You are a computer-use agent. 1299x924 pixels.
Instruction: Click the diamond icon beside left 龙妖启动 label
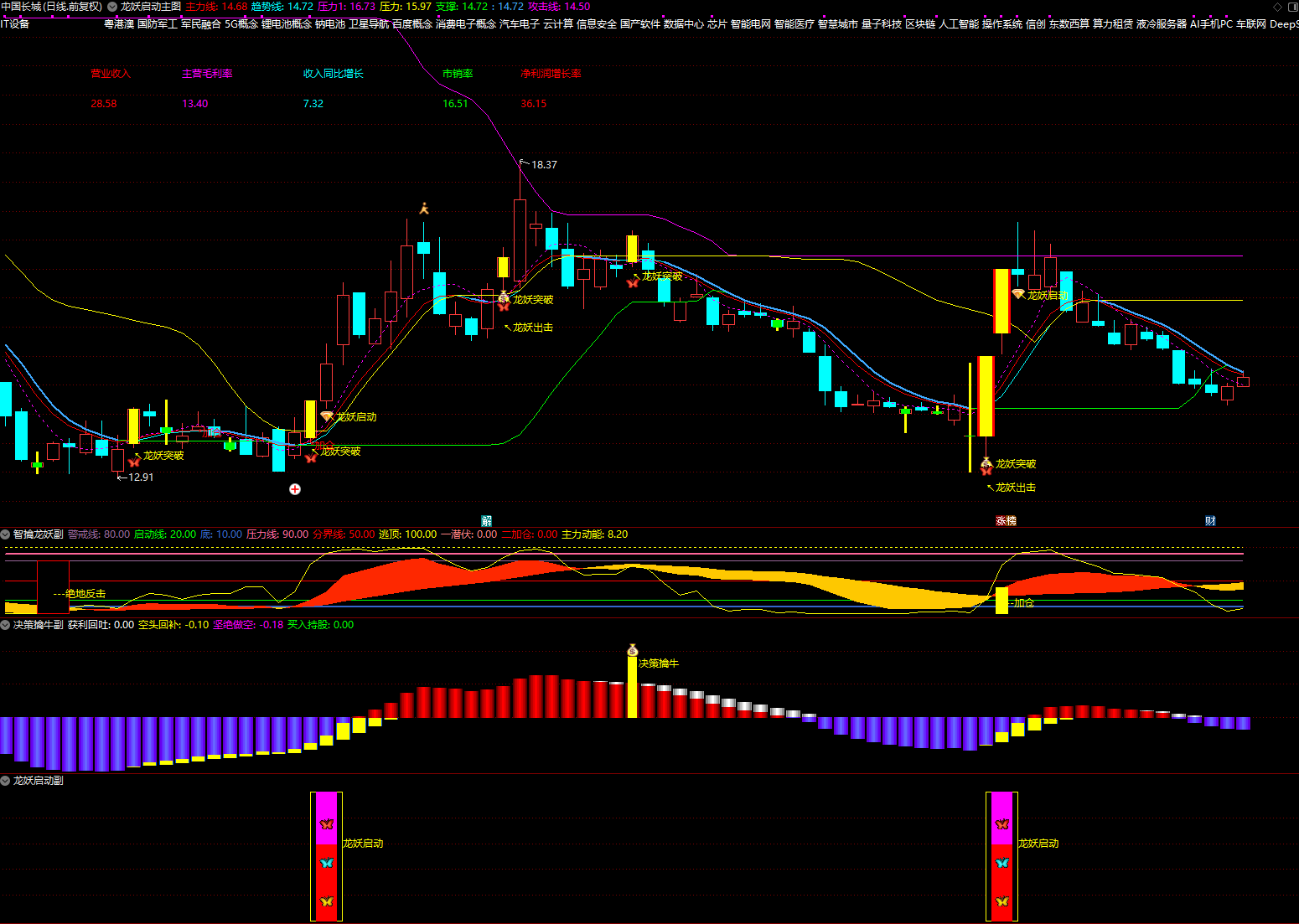point(327,416)
